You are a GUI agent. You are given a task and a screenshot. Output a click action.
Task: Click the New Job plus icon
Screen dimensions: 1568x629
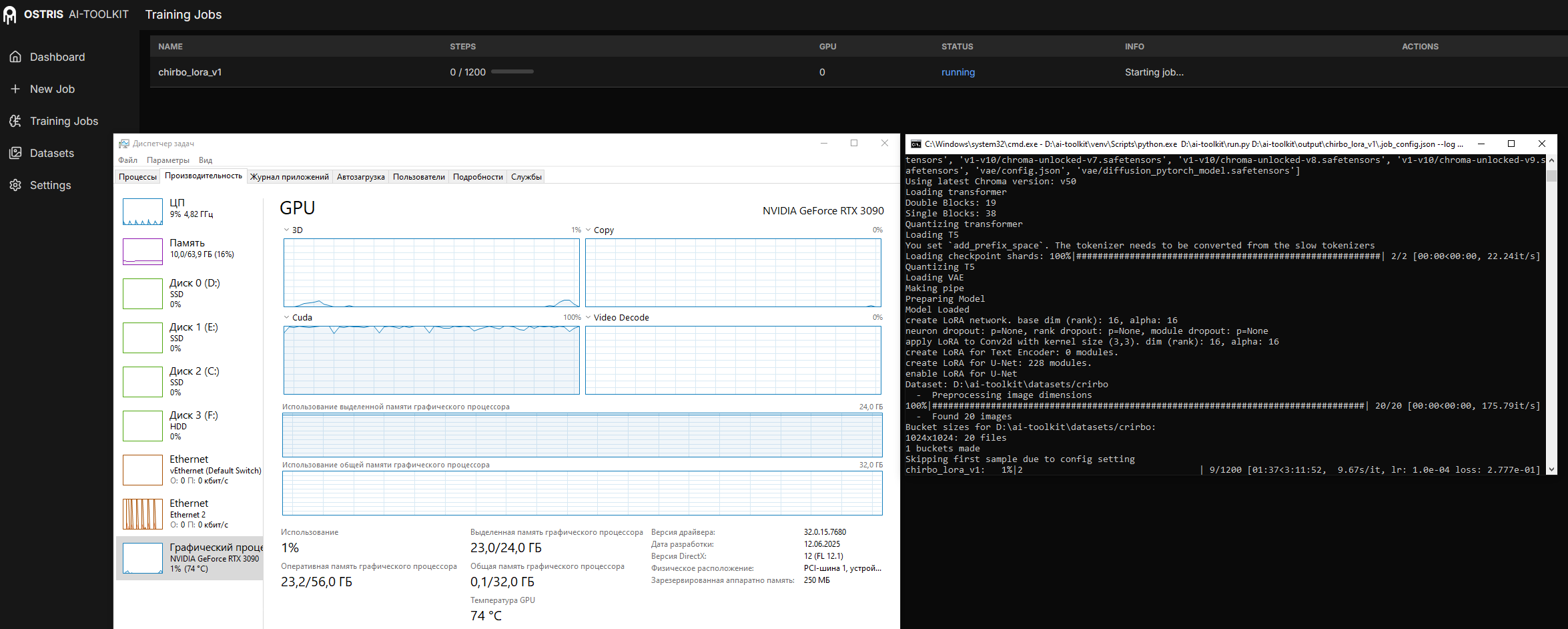pyautogui.click(x=15, y=89)
